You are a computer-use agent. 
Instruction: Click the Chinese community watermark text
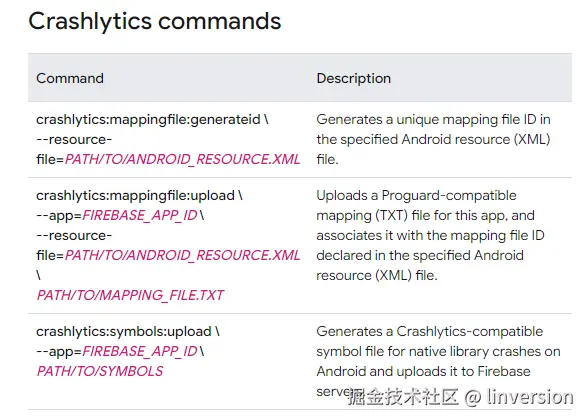[x=403, y=397]
